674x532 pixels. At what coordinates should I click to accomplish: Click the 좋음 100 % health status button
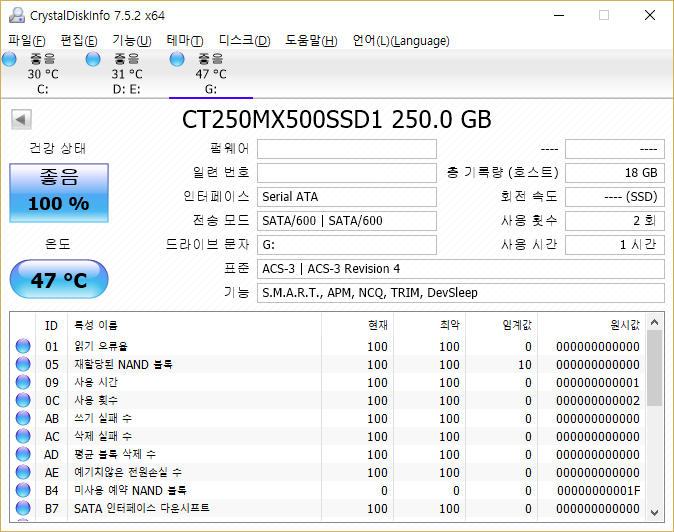(59, 193)
